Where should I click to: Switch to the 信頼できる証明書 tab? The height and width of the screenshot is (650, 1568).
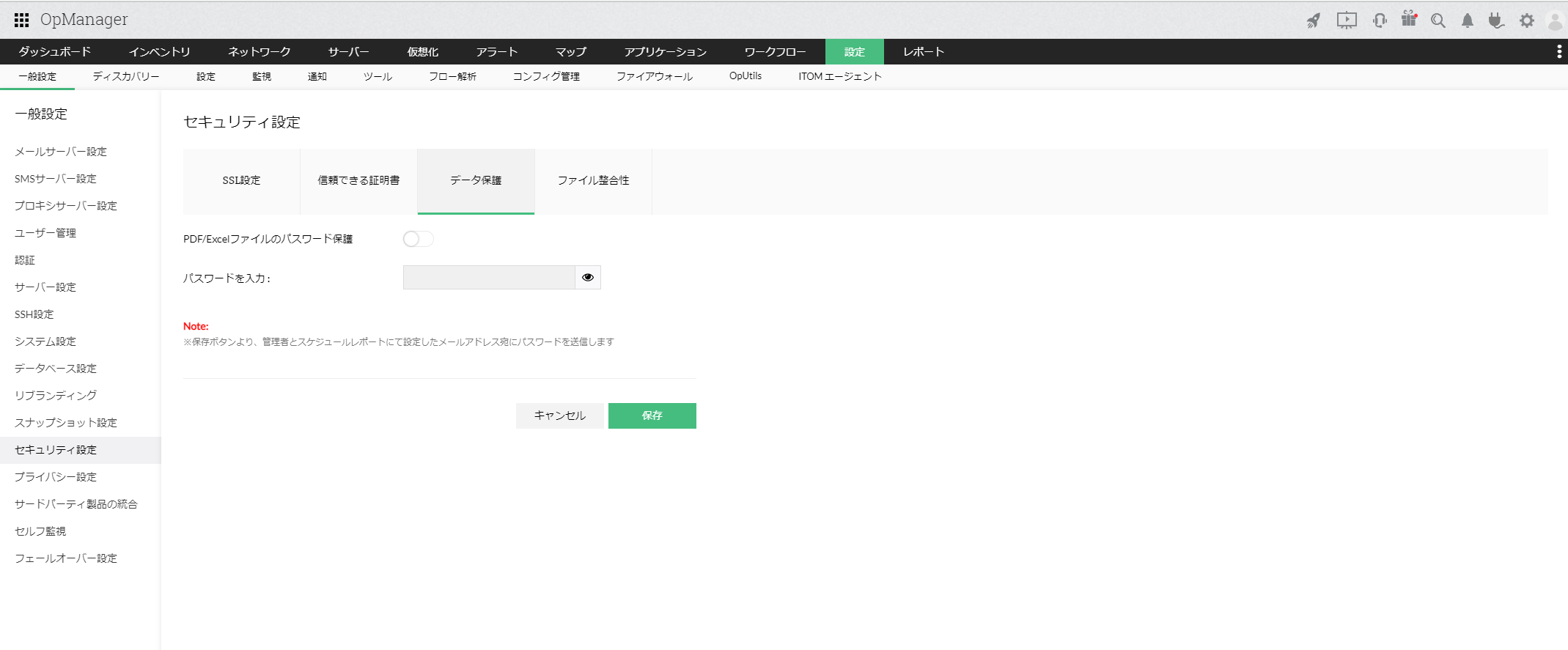359,180
